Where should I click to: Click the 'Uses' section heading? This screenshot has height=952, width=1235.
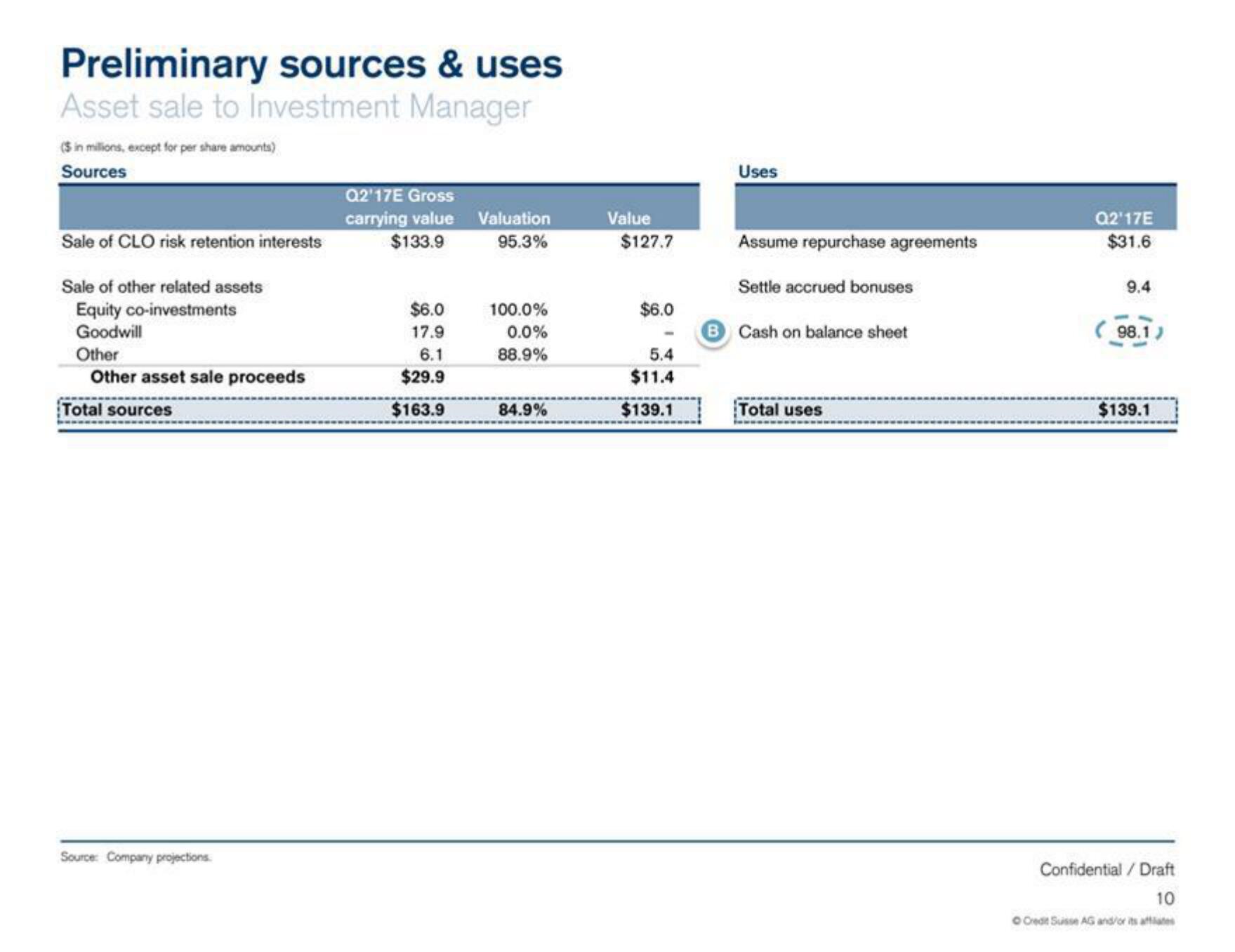click(758, 171)
